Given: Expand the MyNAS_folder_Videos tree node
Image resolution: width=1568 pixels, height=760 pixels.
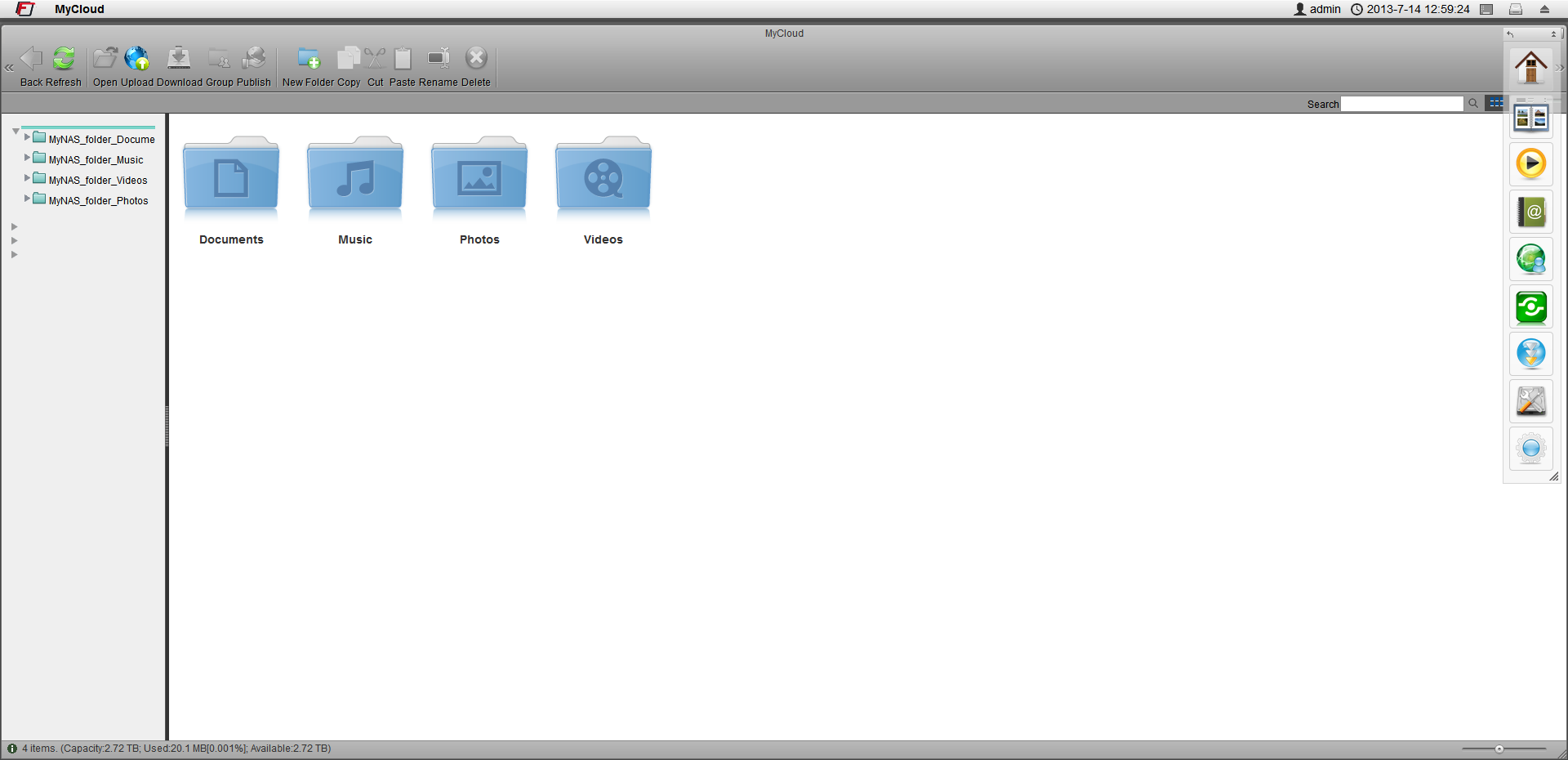Looking at the screenshot, I should pyautogui.click(x=27, y=178).
